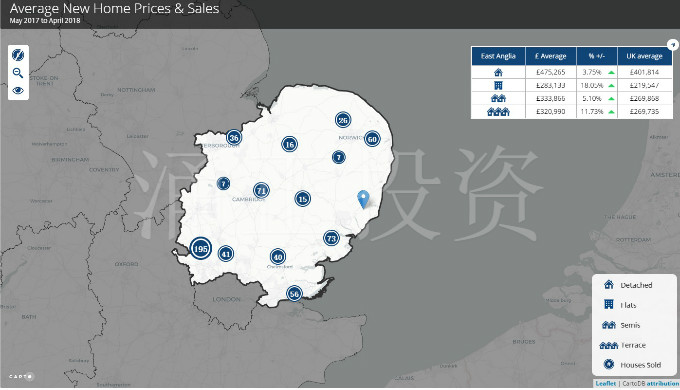Image resolution: width=680 pixels, height=390 pixels.
Task: Click the £ Average column header
Action: pyautogui.click(x=551, y=56)
